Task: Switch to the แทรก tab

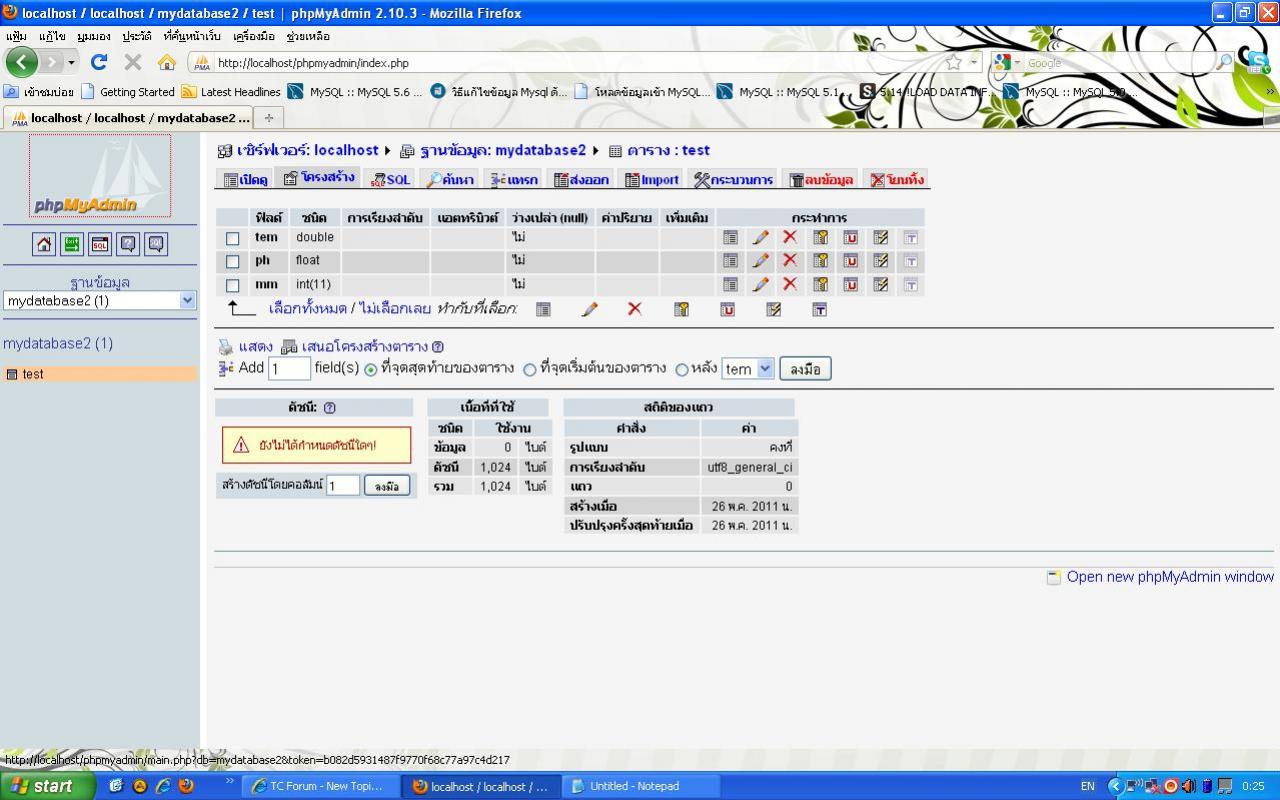Action: pos(514,180)
